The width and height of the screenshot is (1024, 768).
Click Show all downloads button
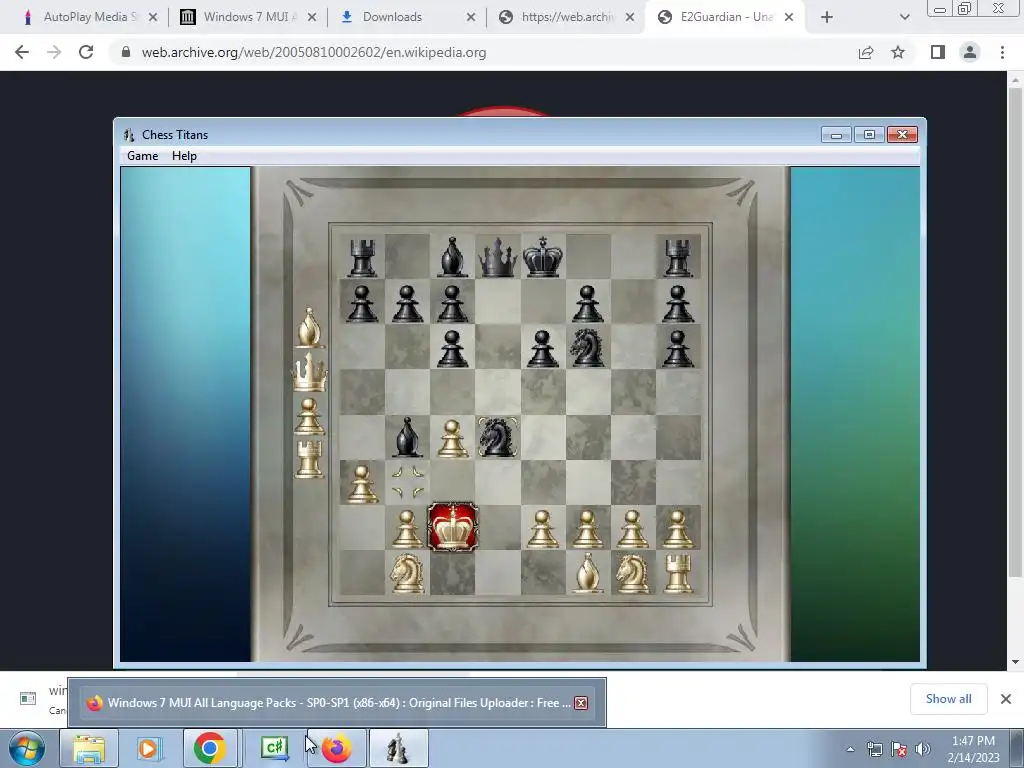point(948,699)
